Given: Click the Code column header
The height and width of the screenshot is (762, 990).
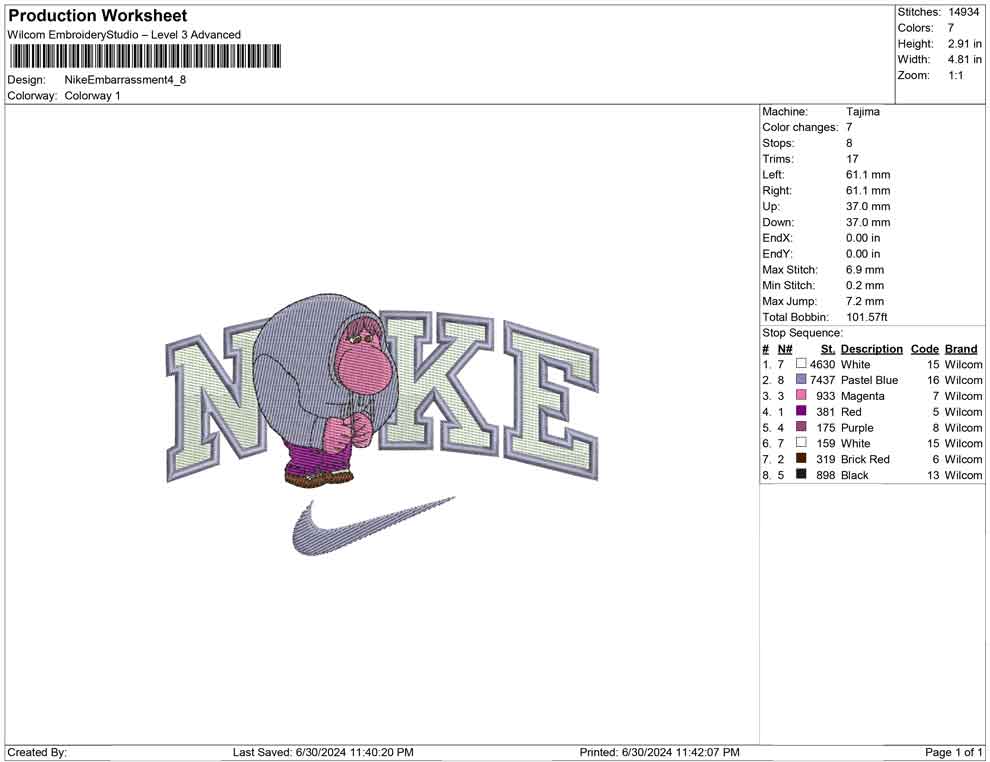Looking at the screenshot, I should point(925,348).
